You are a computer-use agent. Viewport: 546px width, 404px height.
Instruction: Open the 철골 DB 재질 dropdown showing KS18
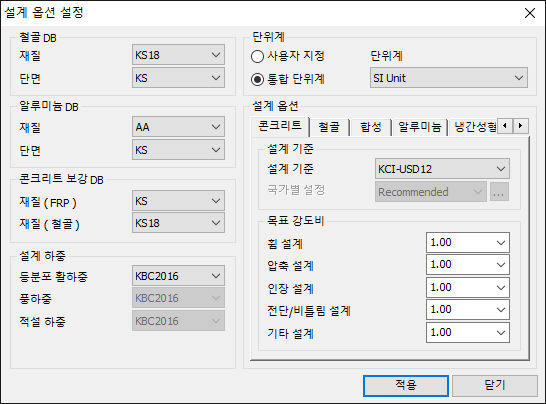[x=178, y=55]
